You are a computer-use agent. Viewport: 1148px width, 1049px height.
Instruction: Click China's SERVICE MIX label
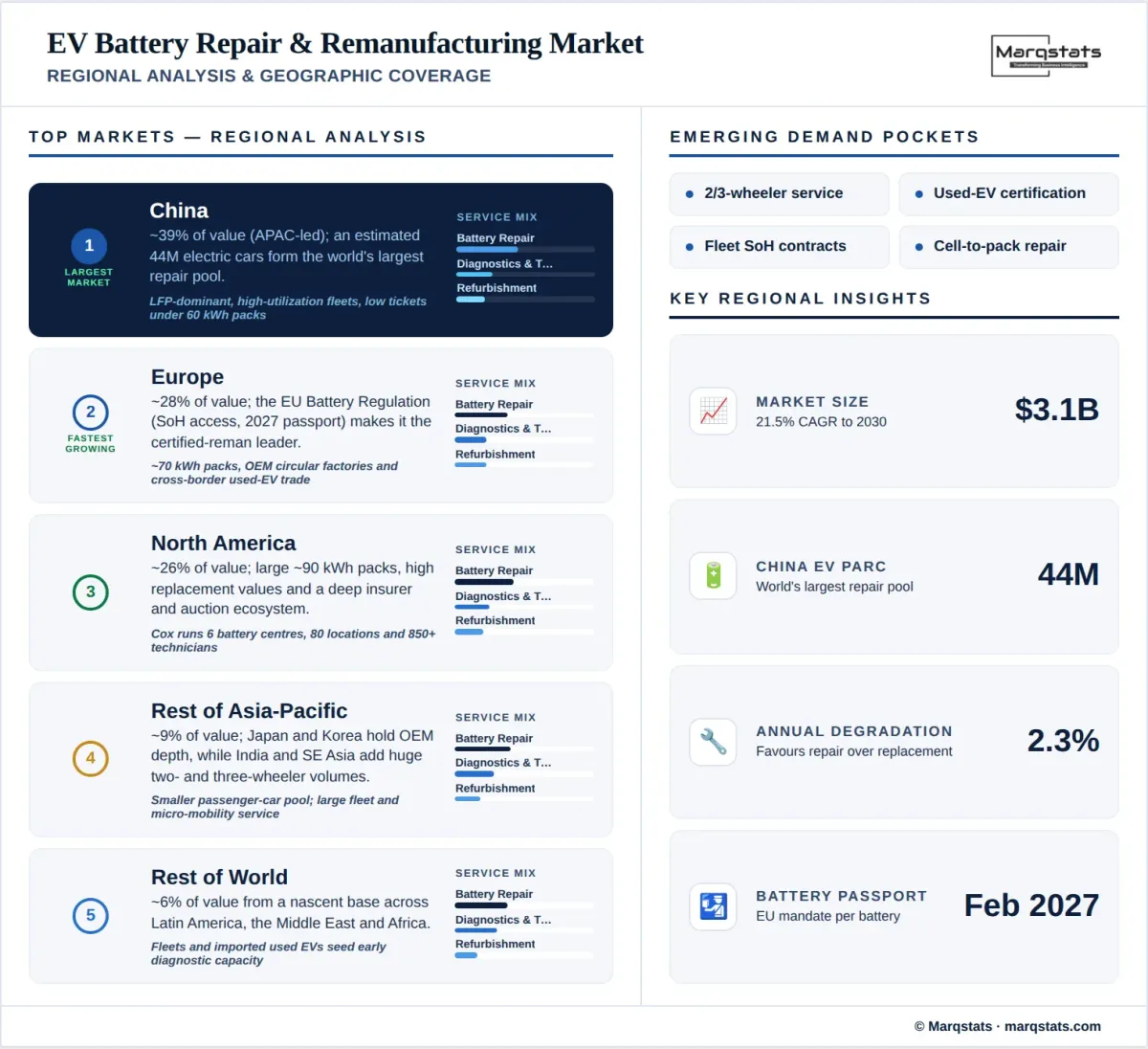click(x=497, y=217)
